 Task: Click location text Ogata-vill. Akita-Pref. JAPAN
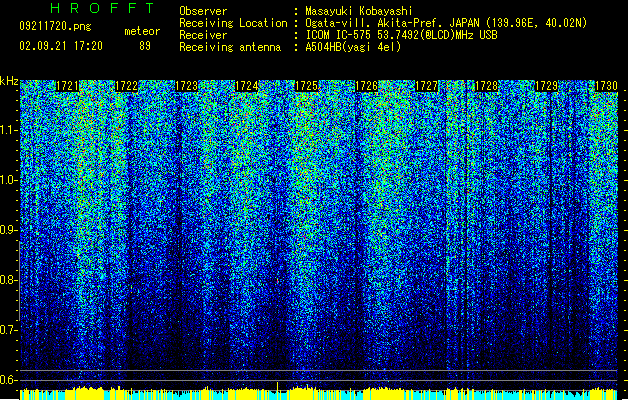click(x=392, y=23)
